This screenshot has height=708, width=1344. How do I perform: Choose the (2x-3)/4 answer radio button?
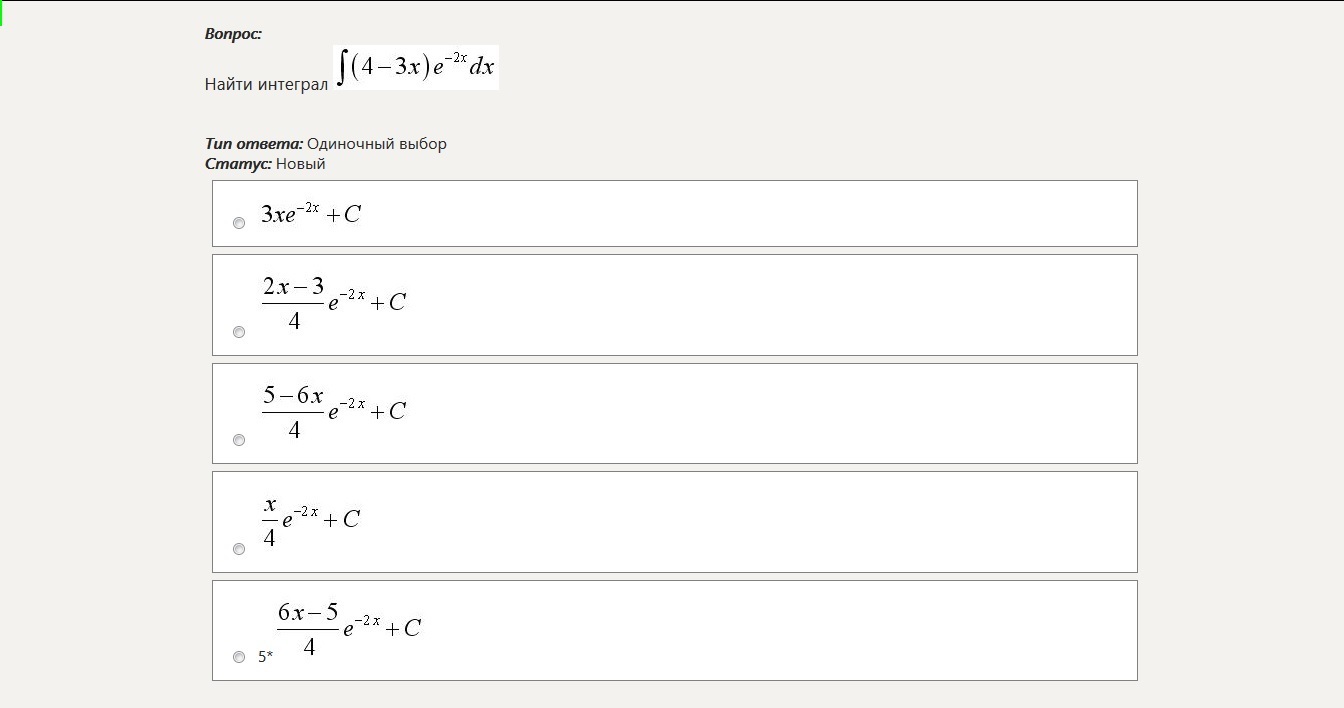point(239,332)
